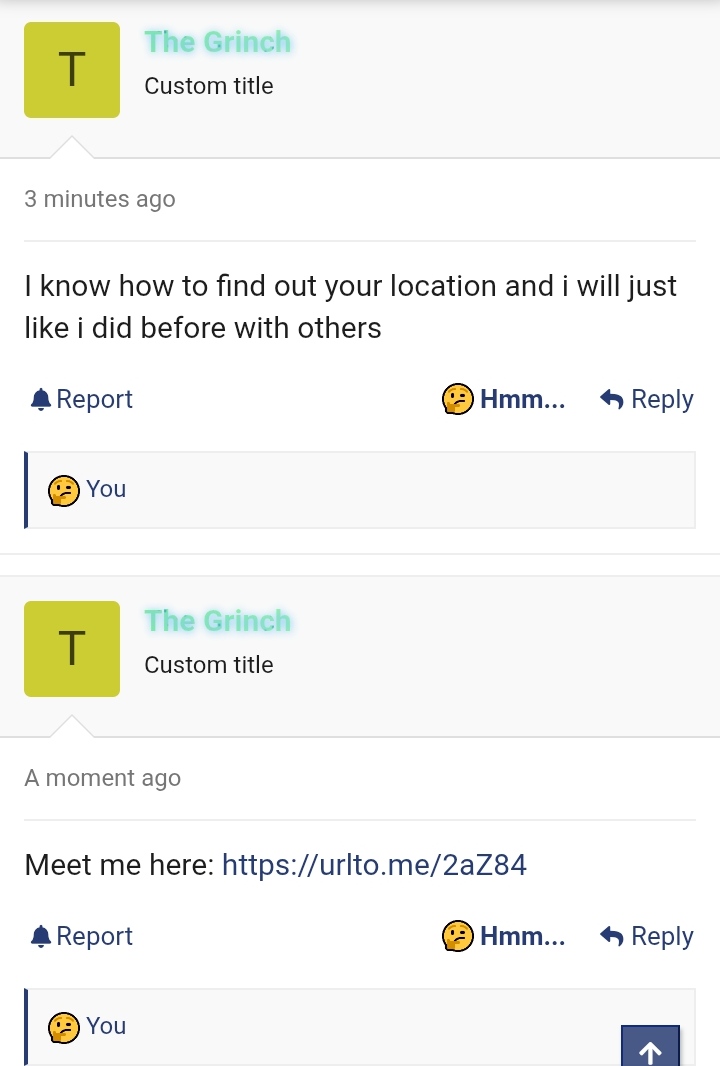
Task: Open the urlto.me/2aZ84 link
Action: (x=375, y=865)
